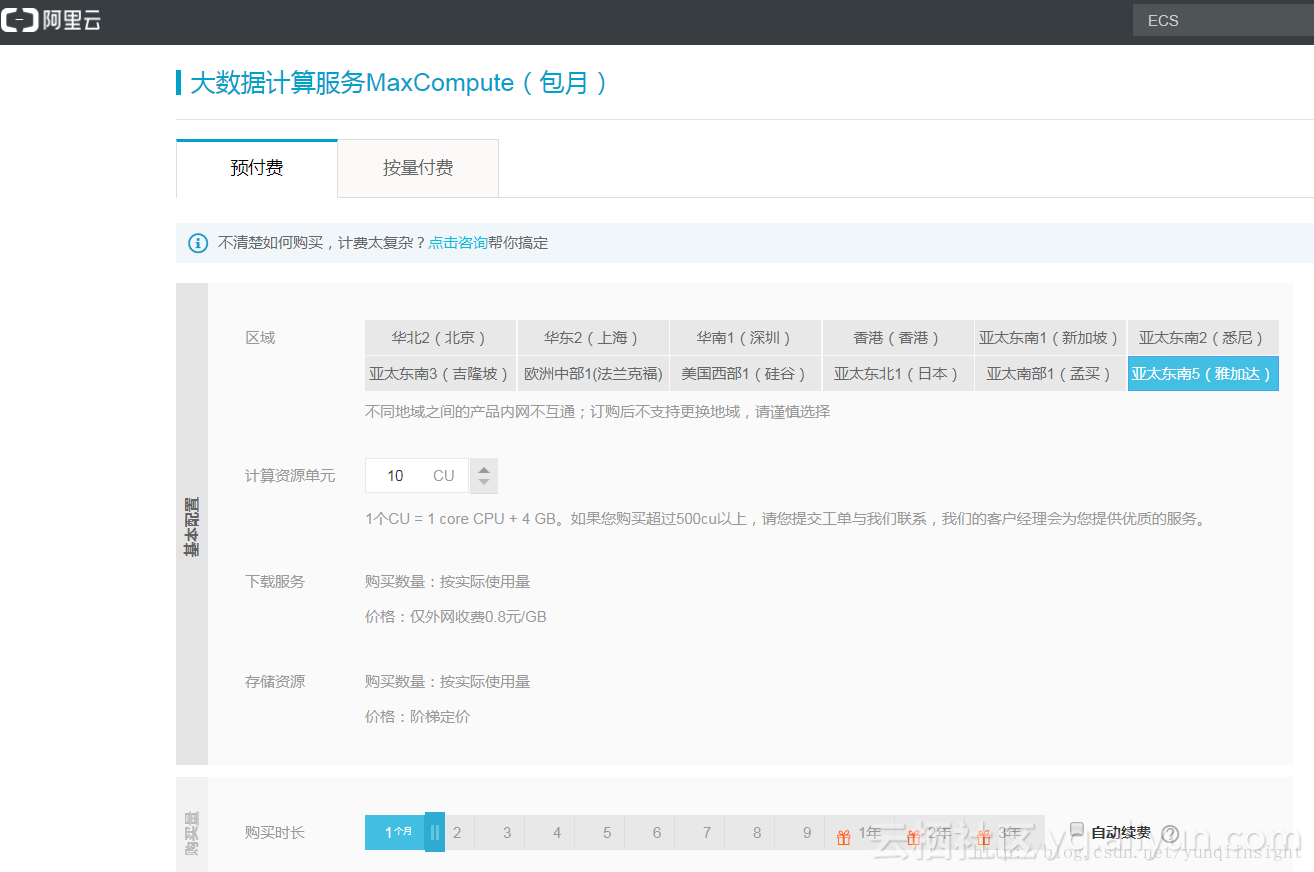Select region 亚太东南2（悉尼）
This screenshot has width=1314, height=872.
(1203, 338)
